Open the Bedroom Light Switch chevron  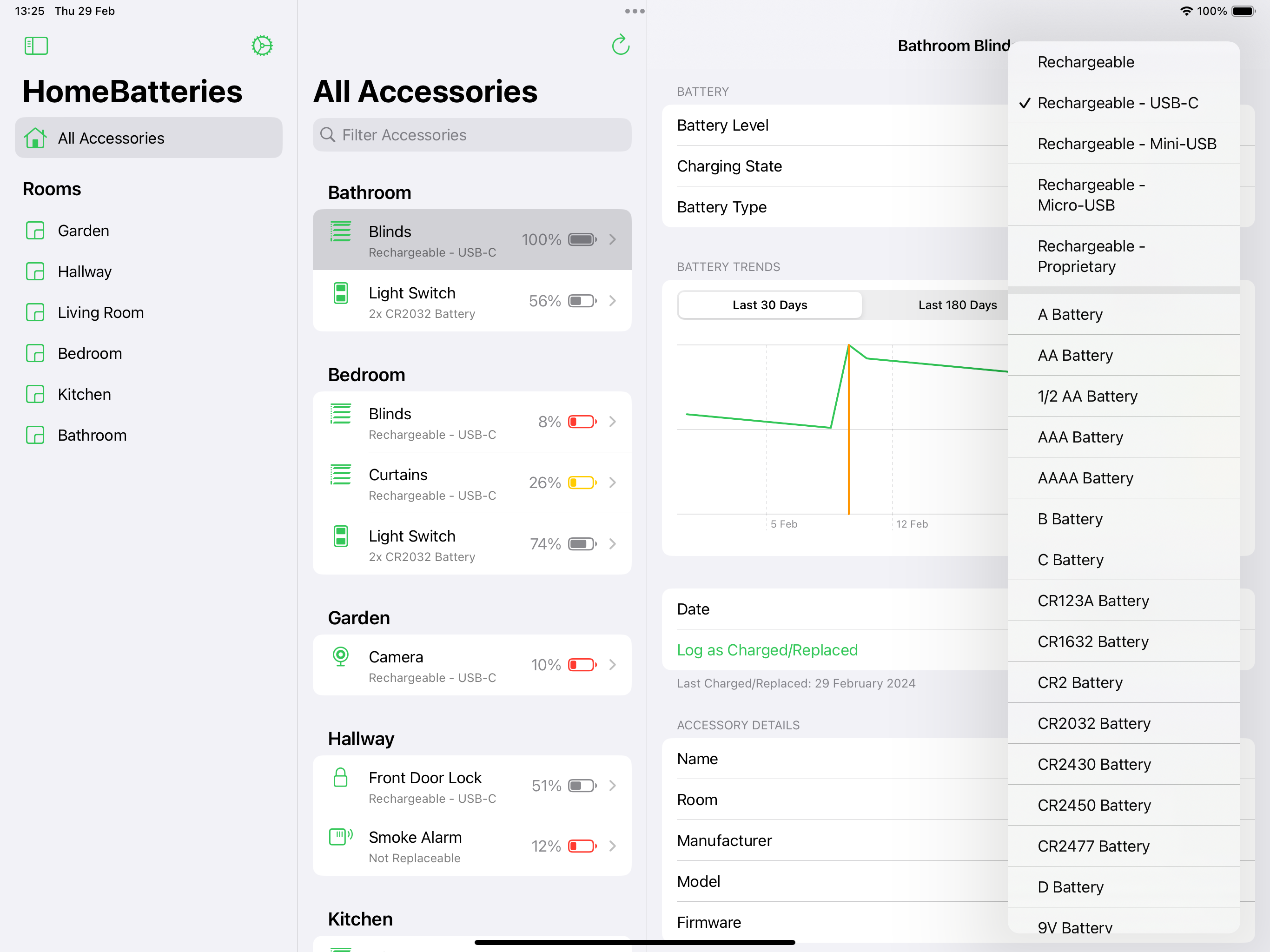tap(613, 544)
